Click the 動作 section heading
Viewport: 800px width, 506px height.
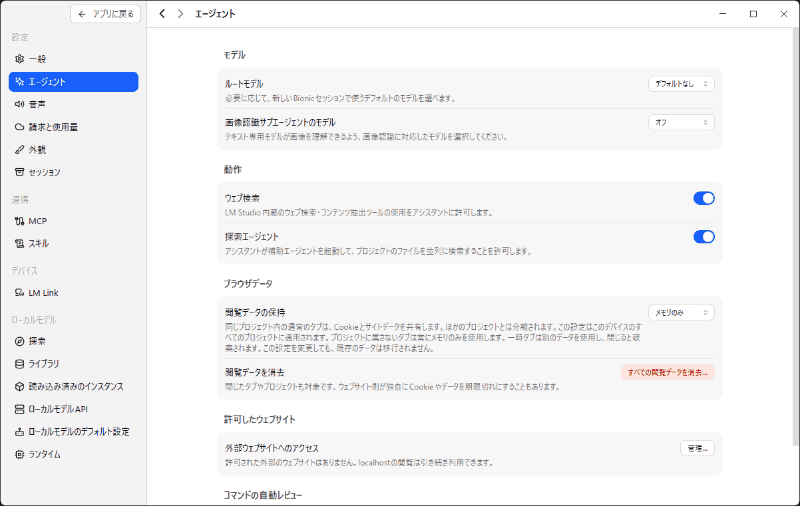click(x=233, y=169)
